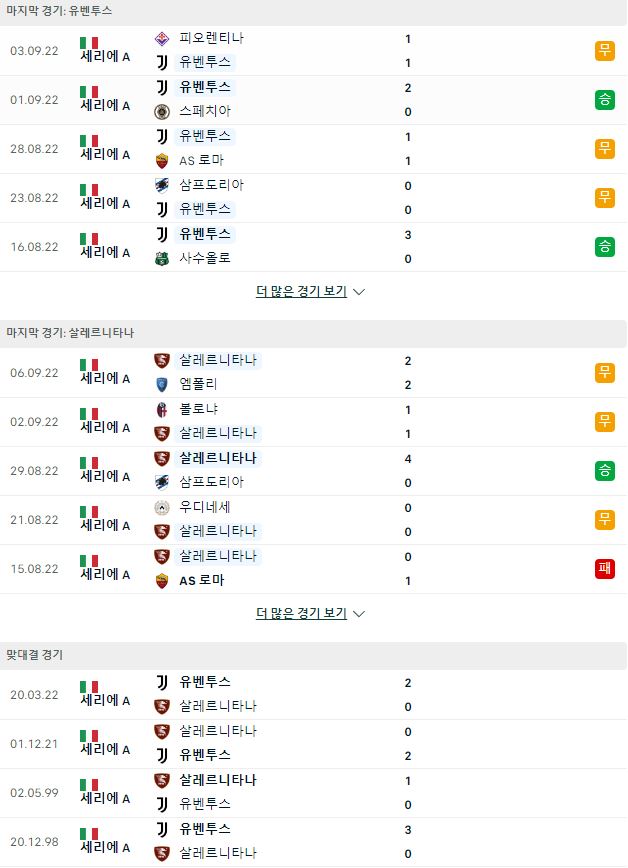This screenshot has height=868, width=628.
Task: Click orange 무 badge for Fiorentina match
Action: point(605,50)
